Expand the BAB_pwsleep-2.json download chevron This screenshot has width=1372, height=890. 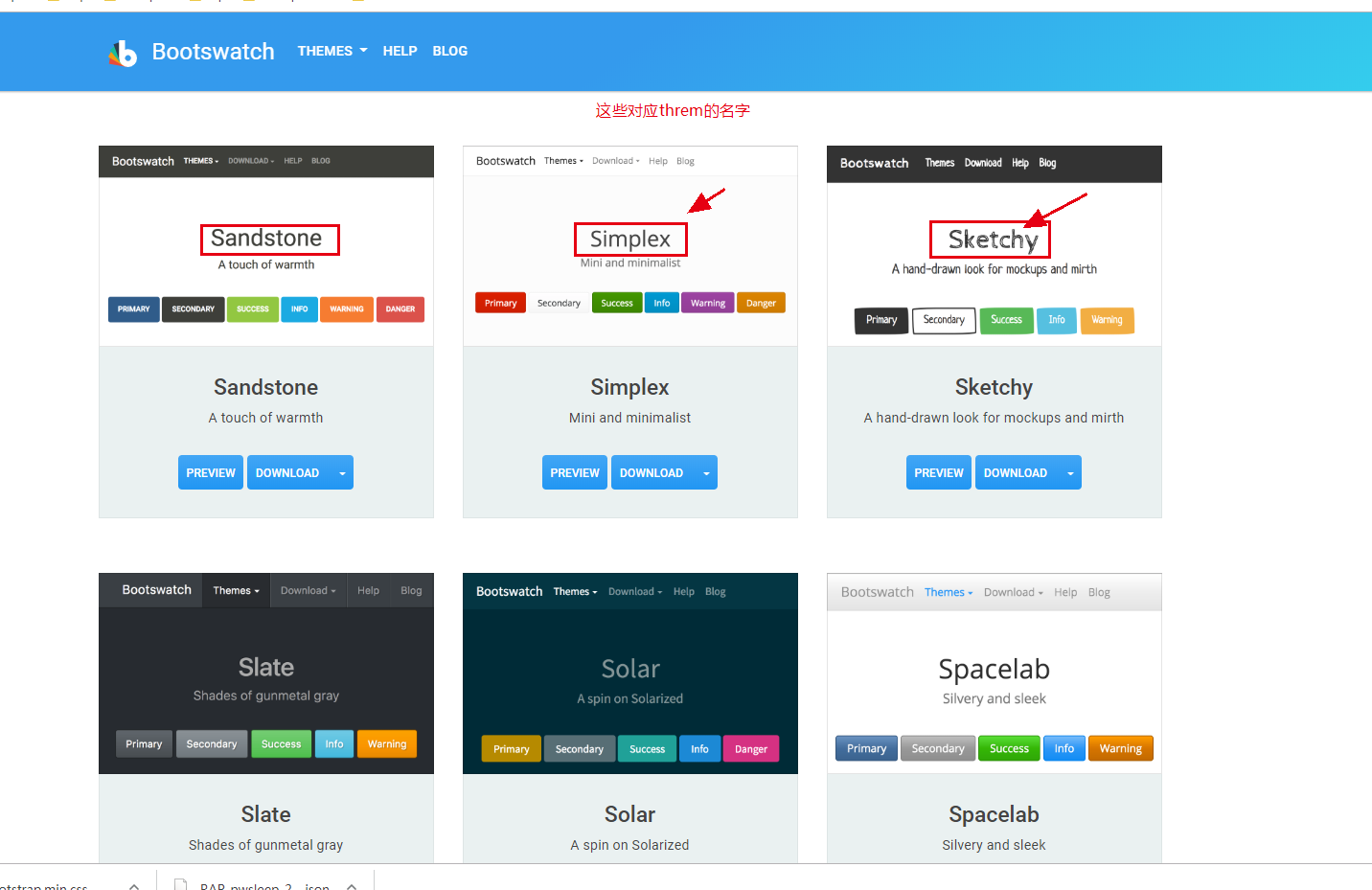pyautogui.click(x=352, y=886)
